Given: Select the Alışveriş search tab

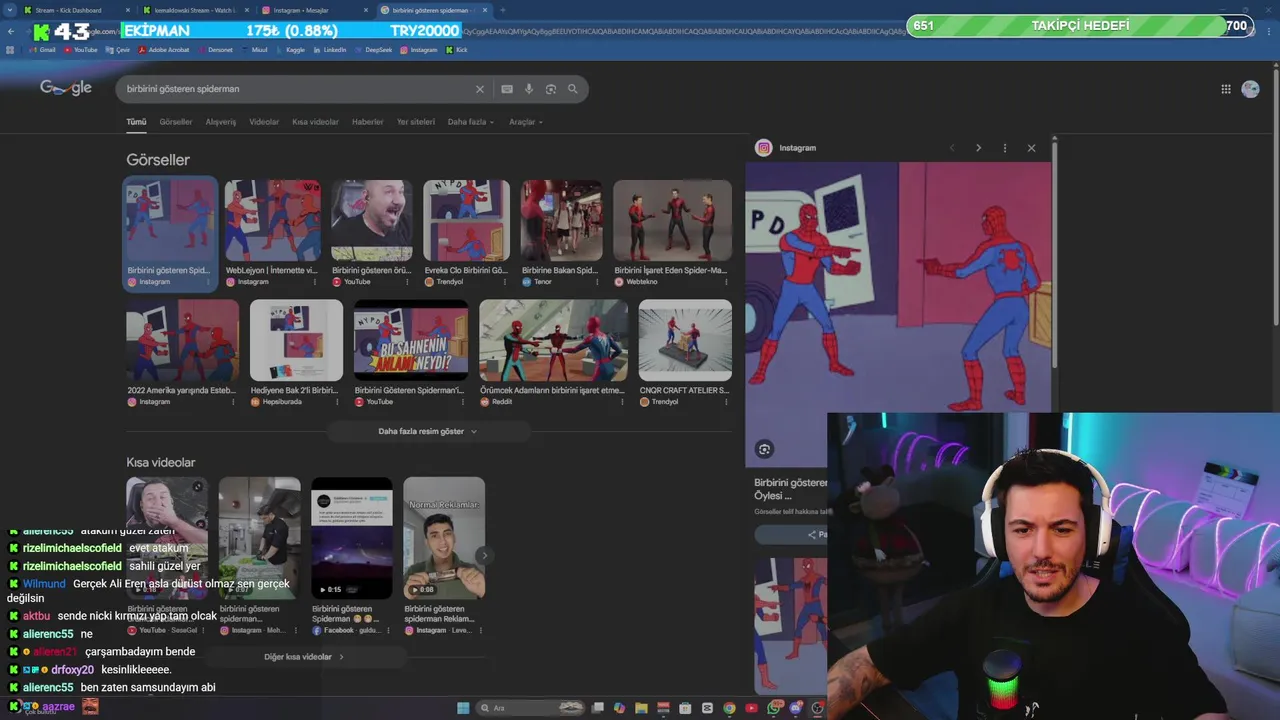Looking at the screenshot, I should click(x=221, y=122).
